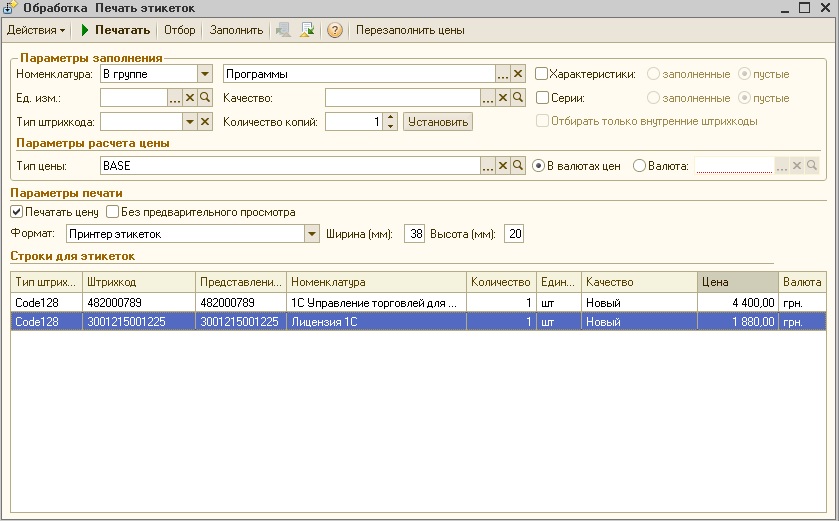Increase Количество копий with the up arrow
The height and width of the screenshot is (521, 839).
click(391, 117)
